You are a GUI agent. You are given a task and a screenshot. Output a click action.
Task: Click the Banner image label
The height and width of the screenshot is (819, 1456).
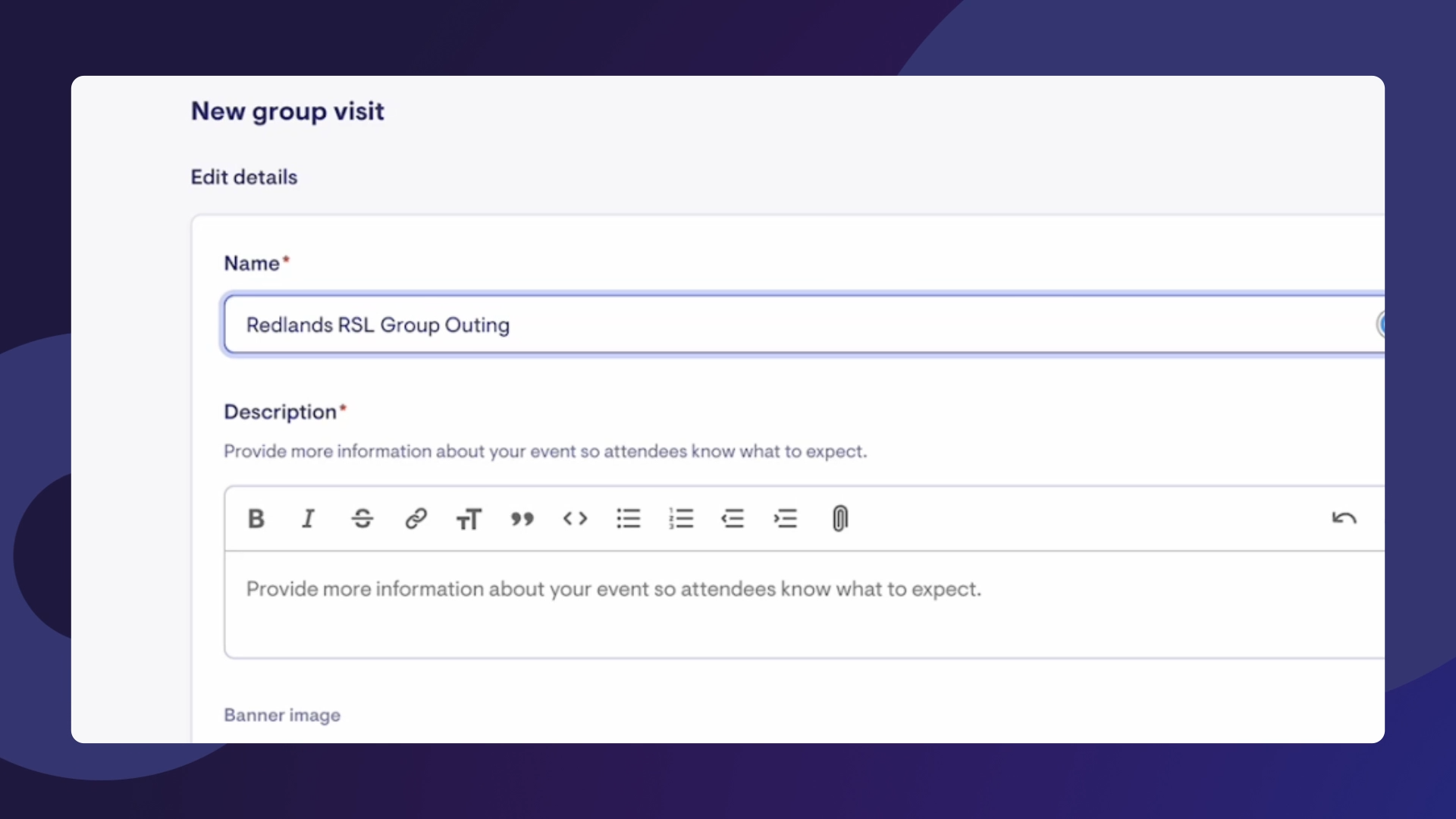pyautogui.click(x=282, y=715)
